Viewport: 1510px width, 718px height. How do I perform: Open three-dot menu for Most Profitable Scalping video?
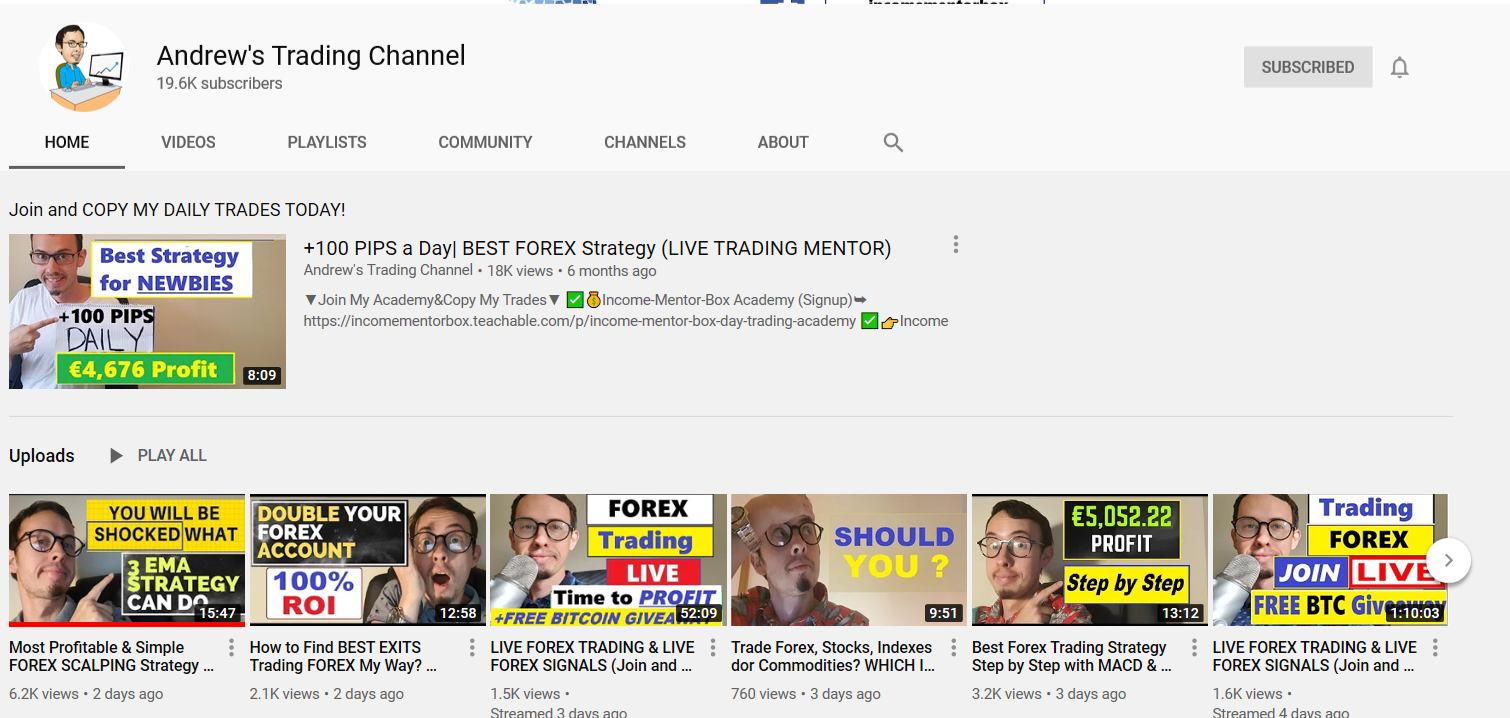(231, 648)
